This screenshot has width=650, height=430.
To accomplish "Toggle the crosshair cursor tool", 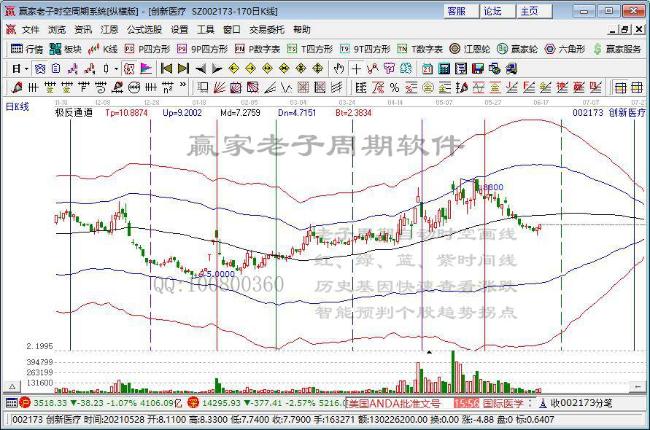I will pyautogui.click(x=356, y=69).
